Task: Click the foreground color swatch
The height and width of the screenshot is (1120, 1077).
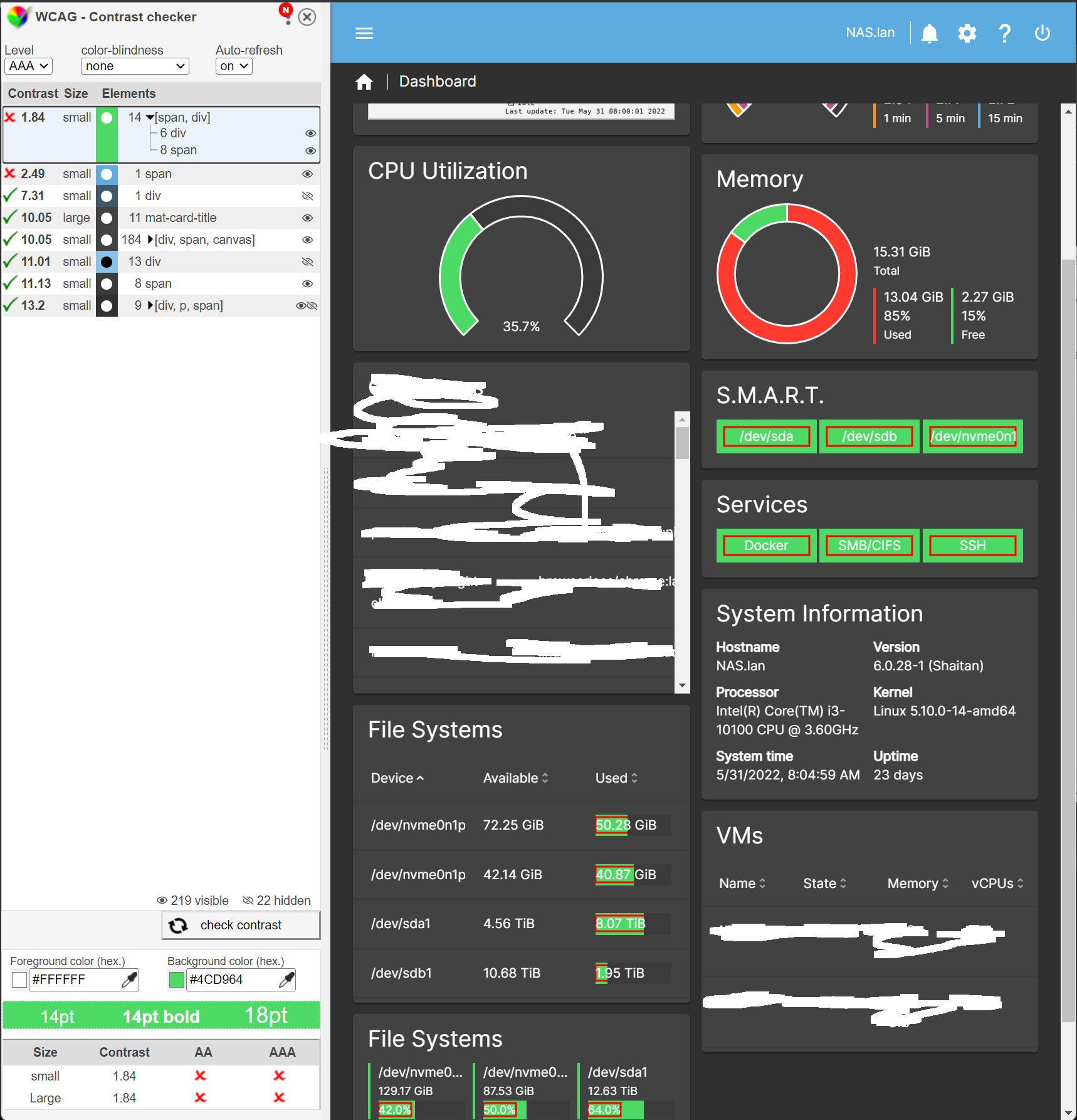Action: point(19,980)
